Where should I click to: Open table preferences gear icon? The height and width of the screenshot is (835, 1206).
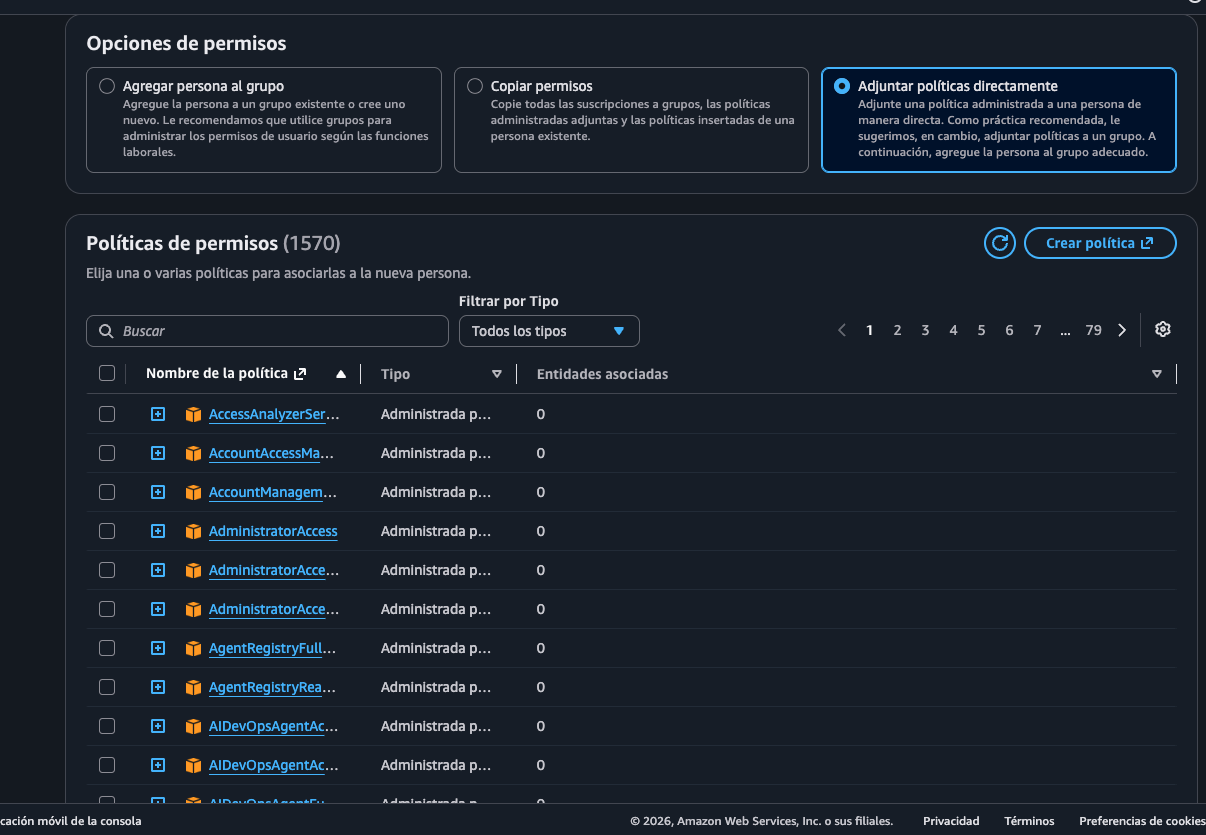coord(1162,330)
